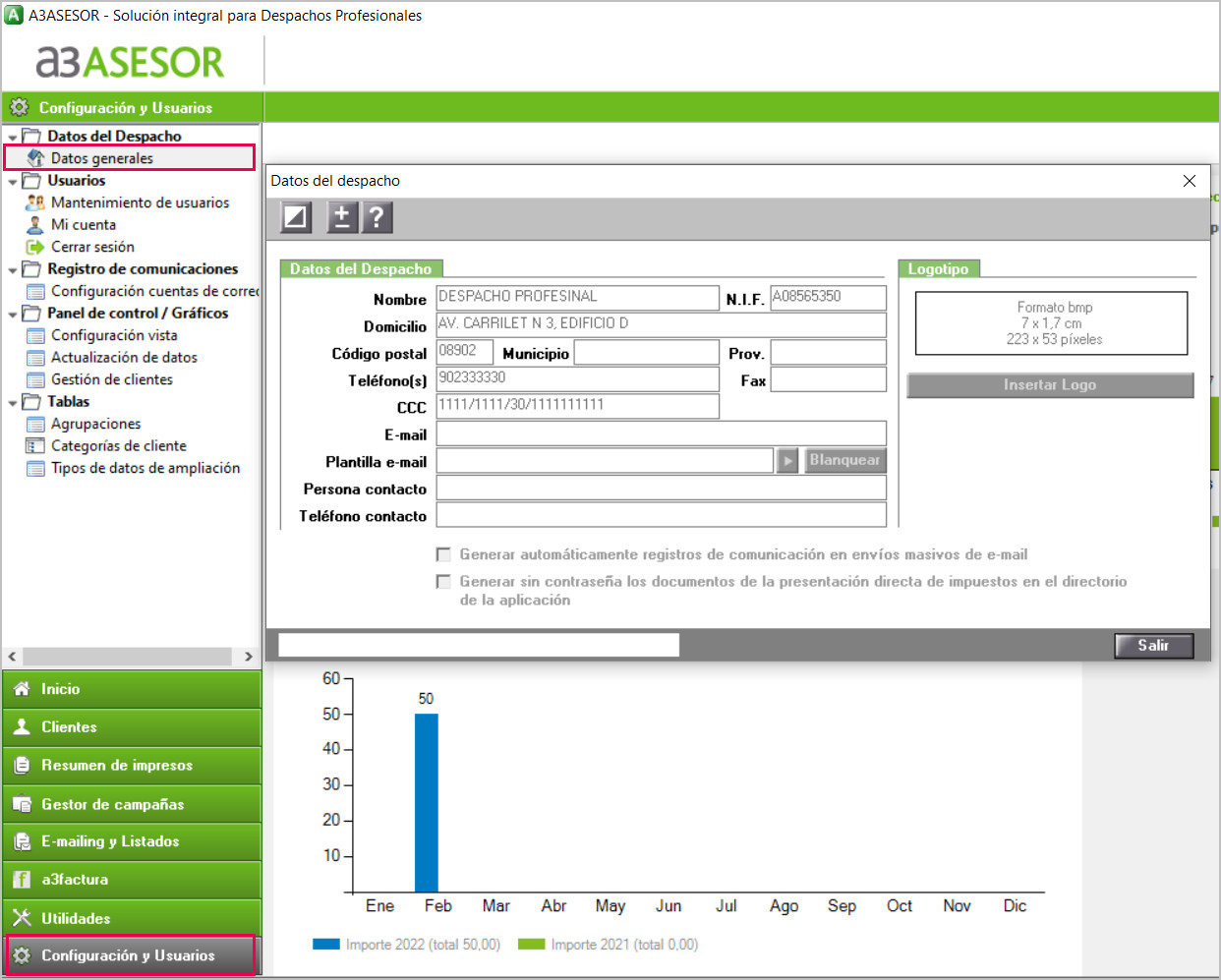Click the Mi cuenta person icon
The image size is (1221, 980).
pos(35,225)
